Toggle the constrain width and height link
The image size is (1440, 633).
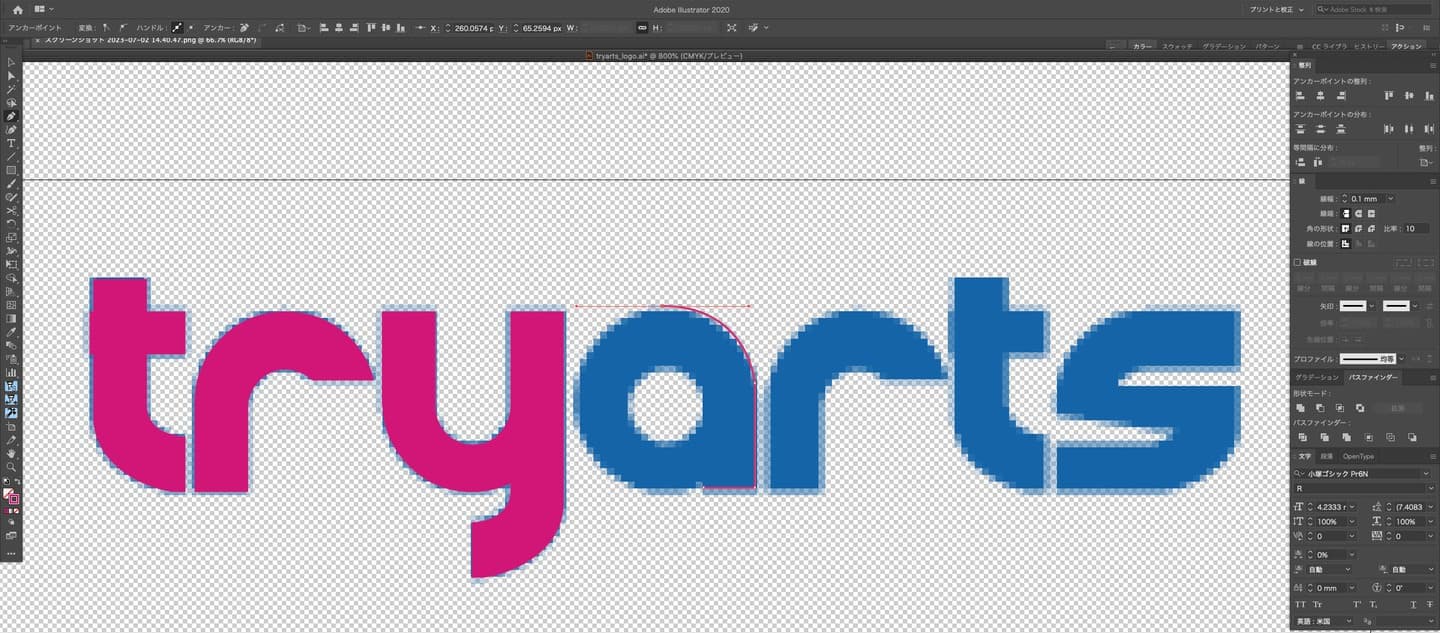click(x=642, y=28)
